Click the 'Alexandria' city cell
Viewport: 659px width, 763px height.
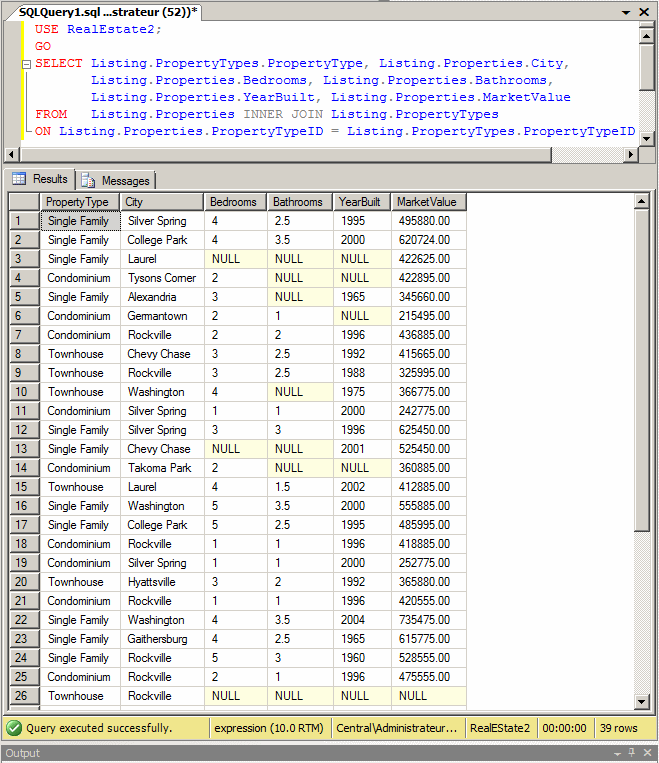click(x=162, y=297)
